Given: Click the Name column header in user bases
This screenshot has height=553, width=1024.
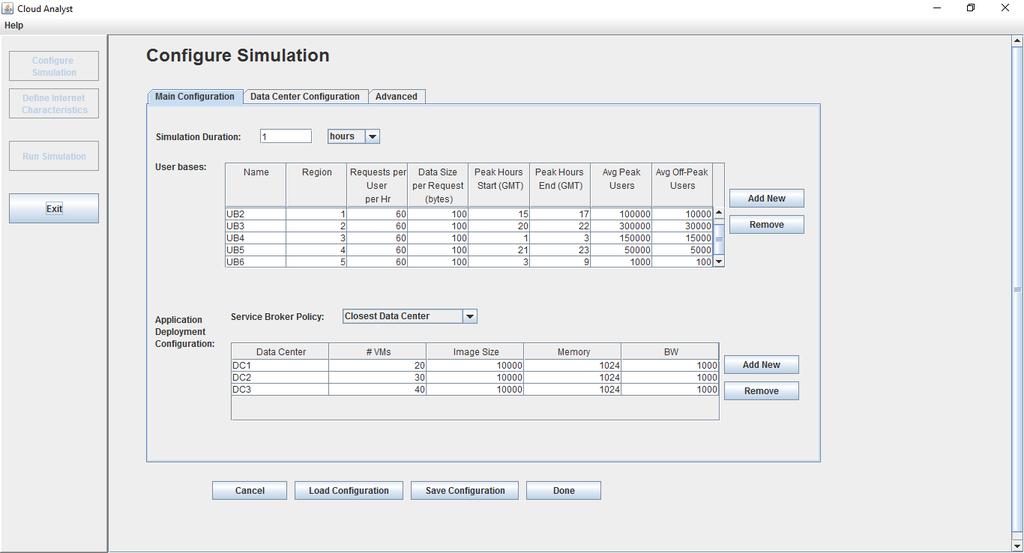Looking at the screenshot, I should pos(255,185).
